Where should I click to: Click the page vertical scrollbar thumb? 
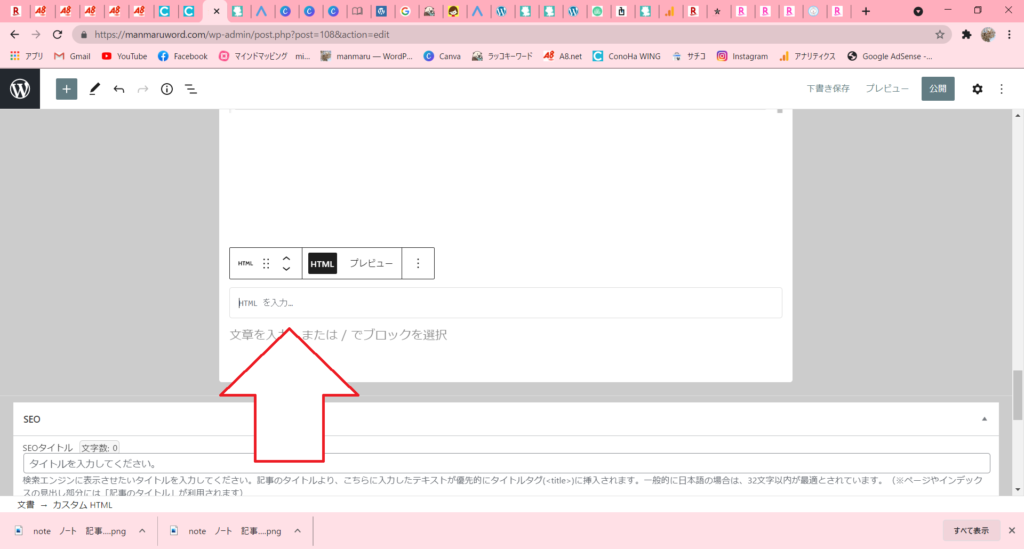point(1017,396)
